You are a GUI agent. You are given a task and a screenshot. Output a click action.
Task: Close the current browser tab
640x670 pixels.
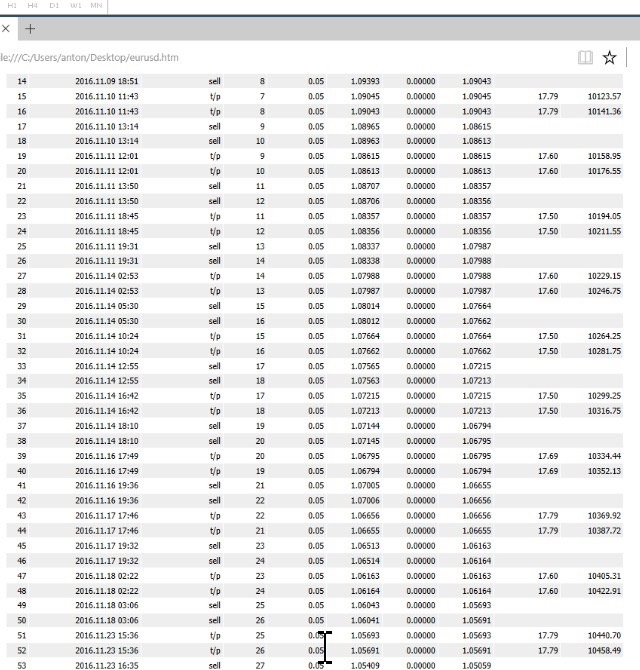click(x=6, y=29)
